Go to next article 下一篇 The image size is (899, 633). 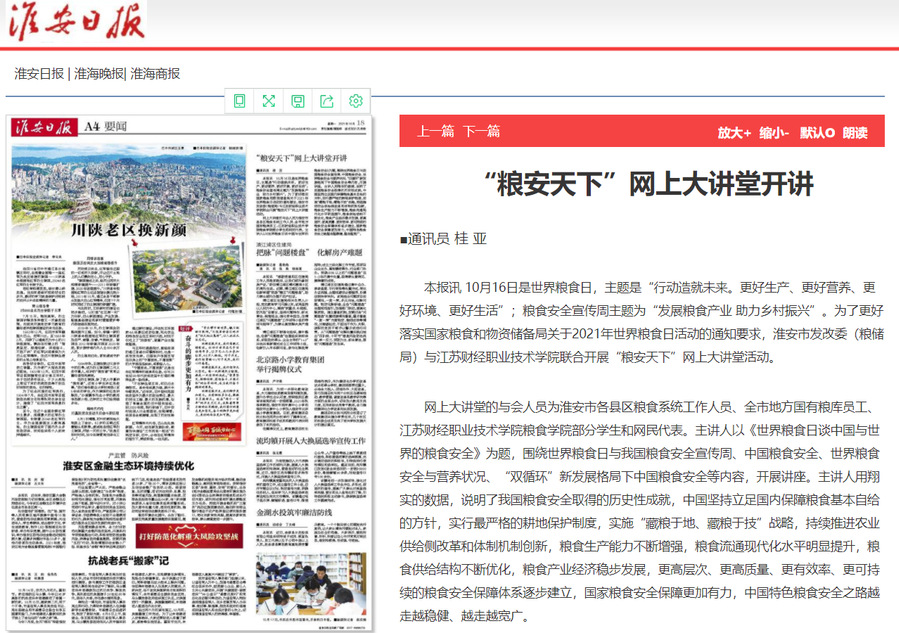(x=481, y=131)
